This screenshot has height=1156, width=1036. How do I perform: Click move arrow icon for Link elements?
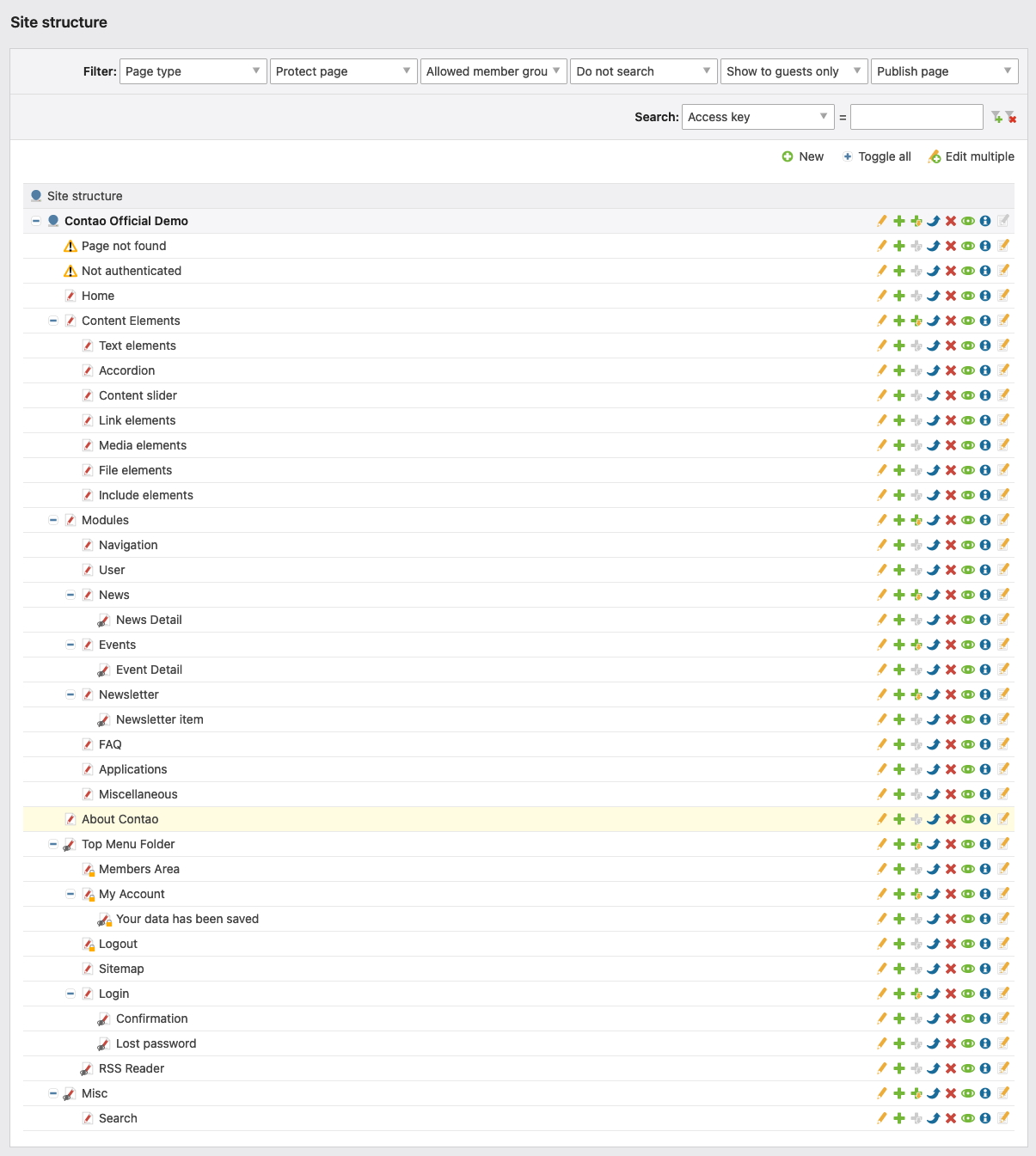[x=934, y=420]
